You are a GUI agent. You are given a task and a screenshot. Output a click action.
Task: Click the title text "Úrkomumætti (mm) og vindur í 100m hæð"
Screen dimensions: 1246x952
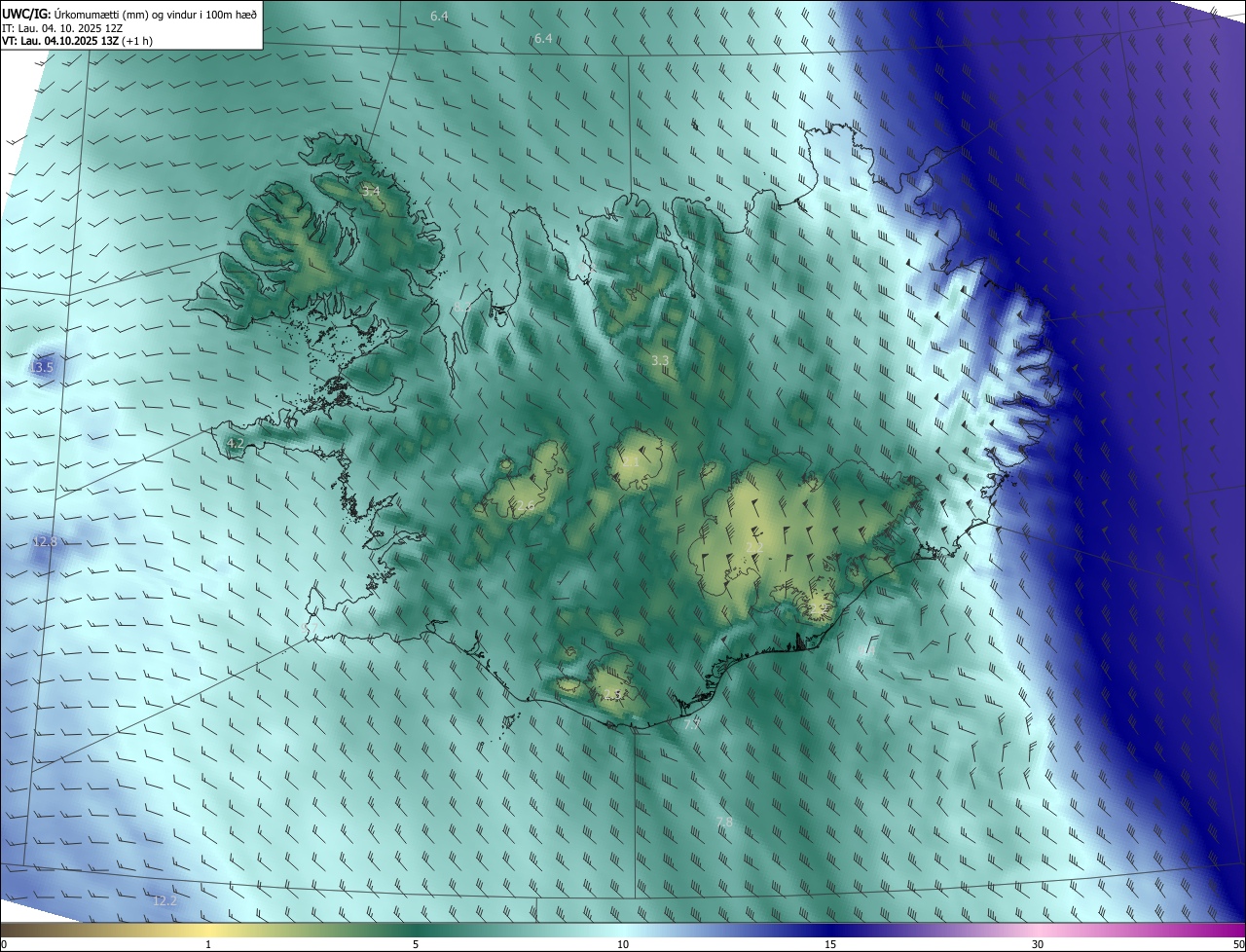pos(157,13)
